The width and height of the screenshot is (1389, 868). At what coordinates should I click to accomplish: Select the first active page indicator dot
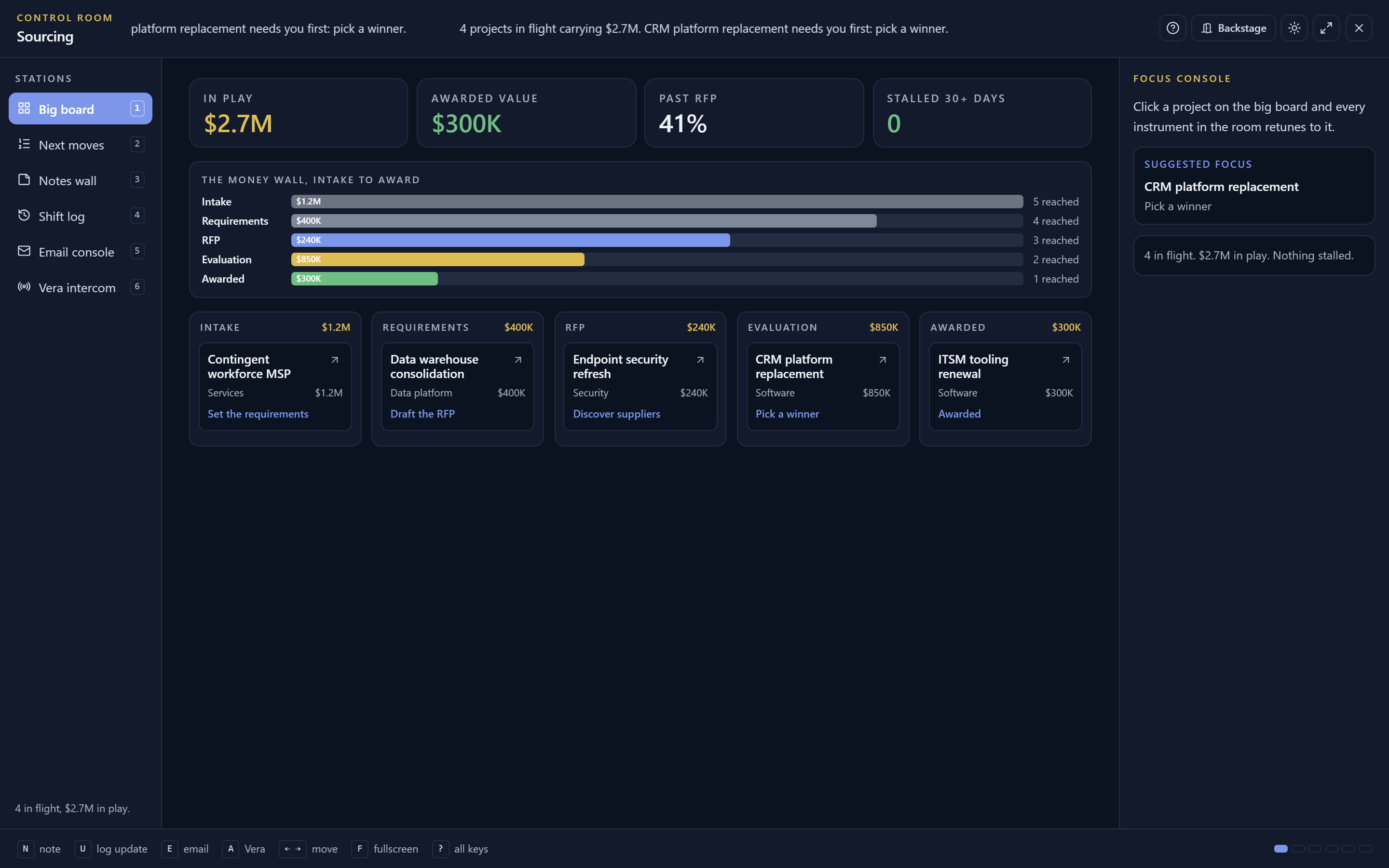point(1280,849)
